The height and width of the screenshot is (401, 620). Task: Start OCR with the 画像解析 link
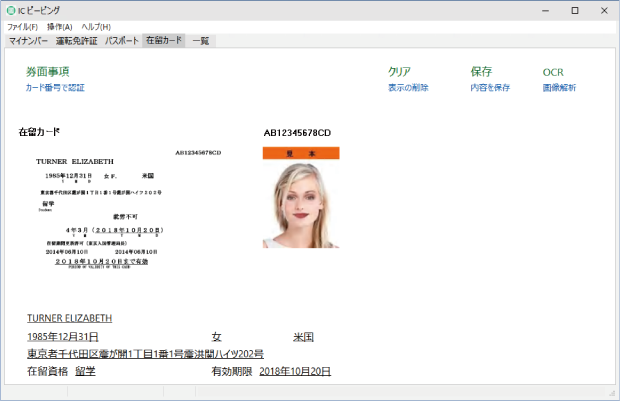[559, 88]
